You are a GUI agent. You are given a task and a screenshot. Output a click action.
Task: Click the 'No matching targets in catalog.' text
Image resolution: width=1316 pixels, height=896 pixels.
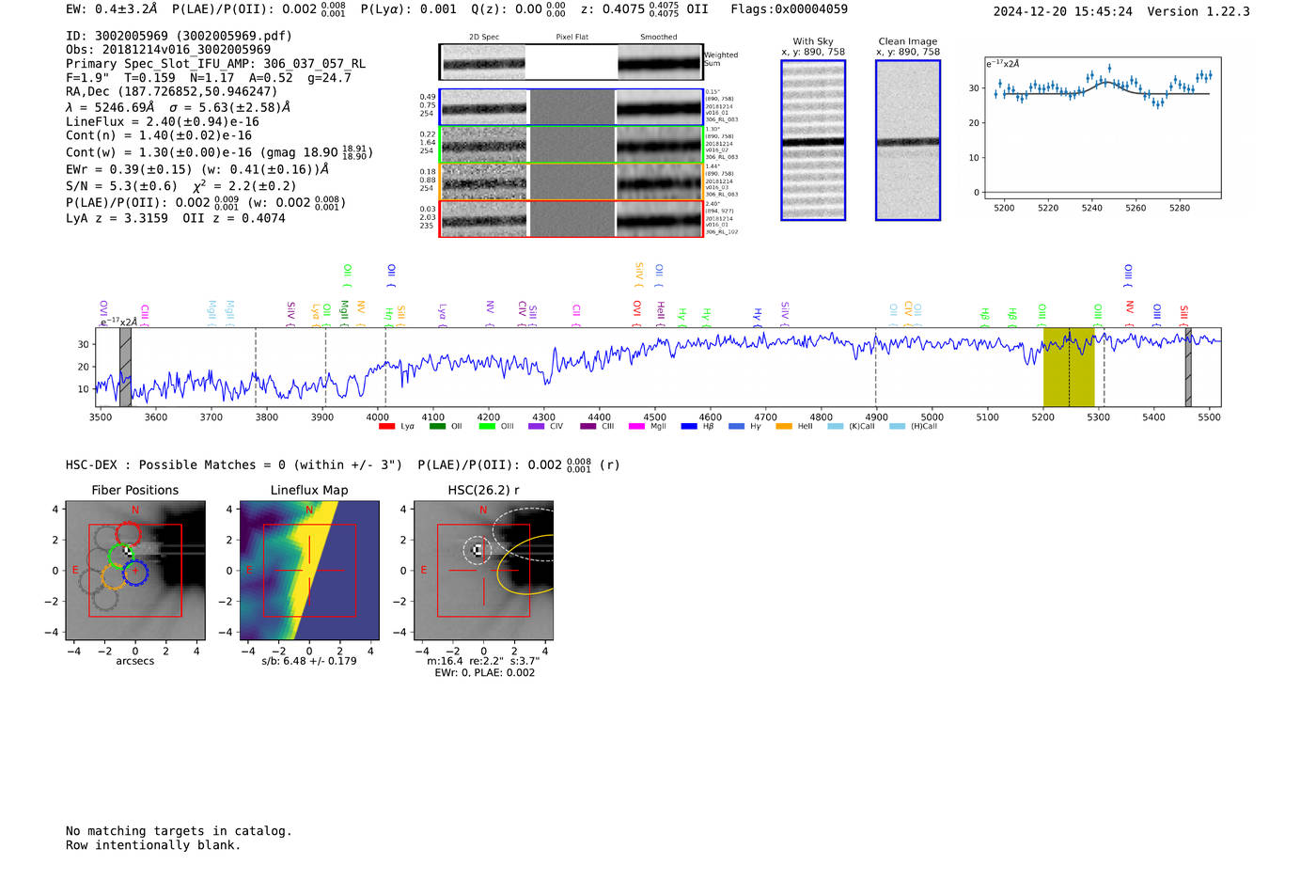179,831
